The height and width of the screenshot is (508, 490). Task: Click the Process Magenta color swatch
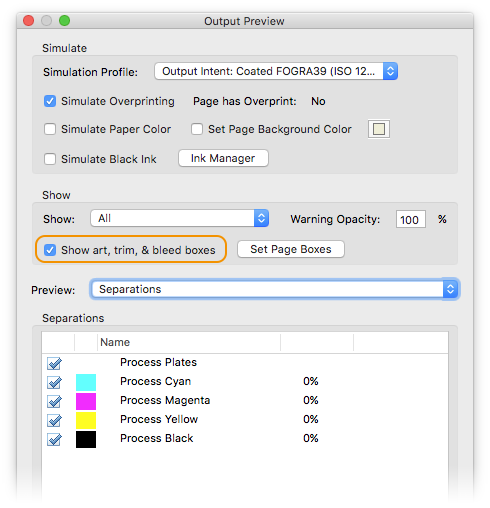click(86, 401)
